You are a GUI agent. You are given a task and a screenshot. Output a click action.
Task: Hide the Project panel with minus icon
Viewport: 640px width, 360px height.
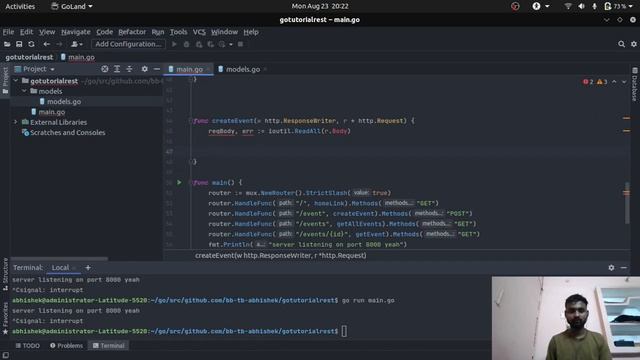point(157,69)
